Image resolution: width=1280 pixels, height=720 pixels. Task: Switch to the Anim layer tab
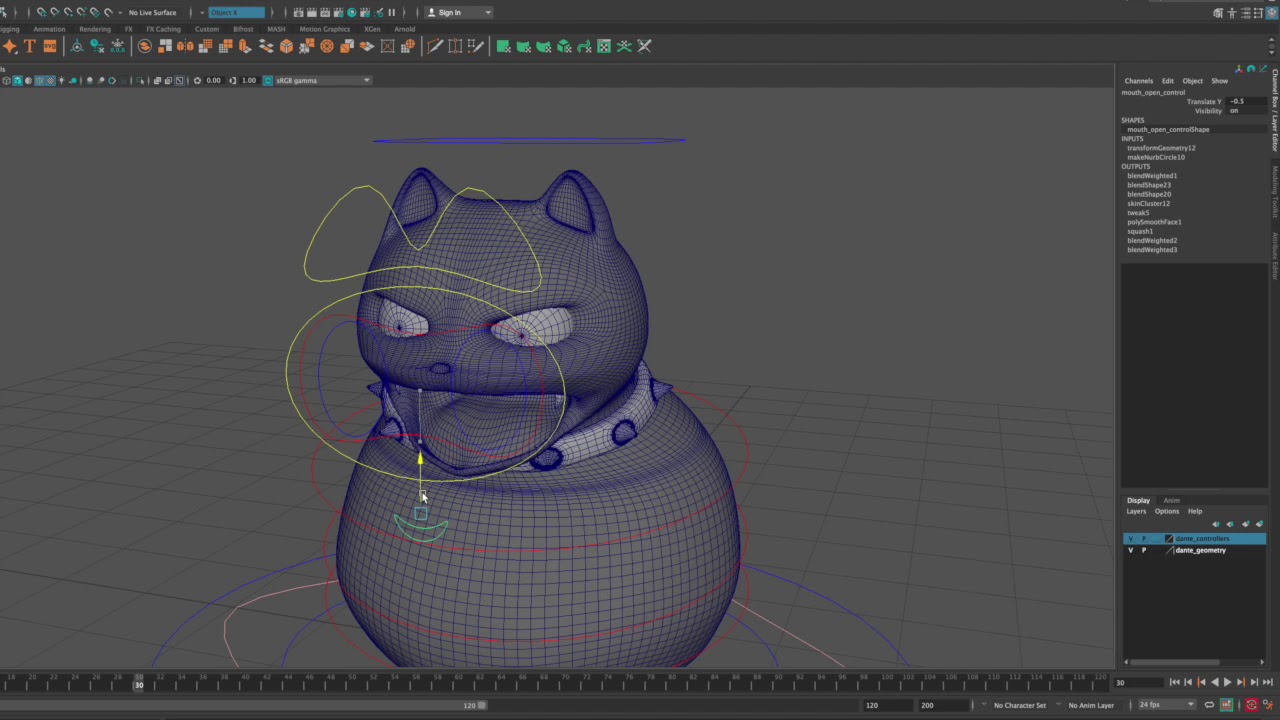point(1171,500)
